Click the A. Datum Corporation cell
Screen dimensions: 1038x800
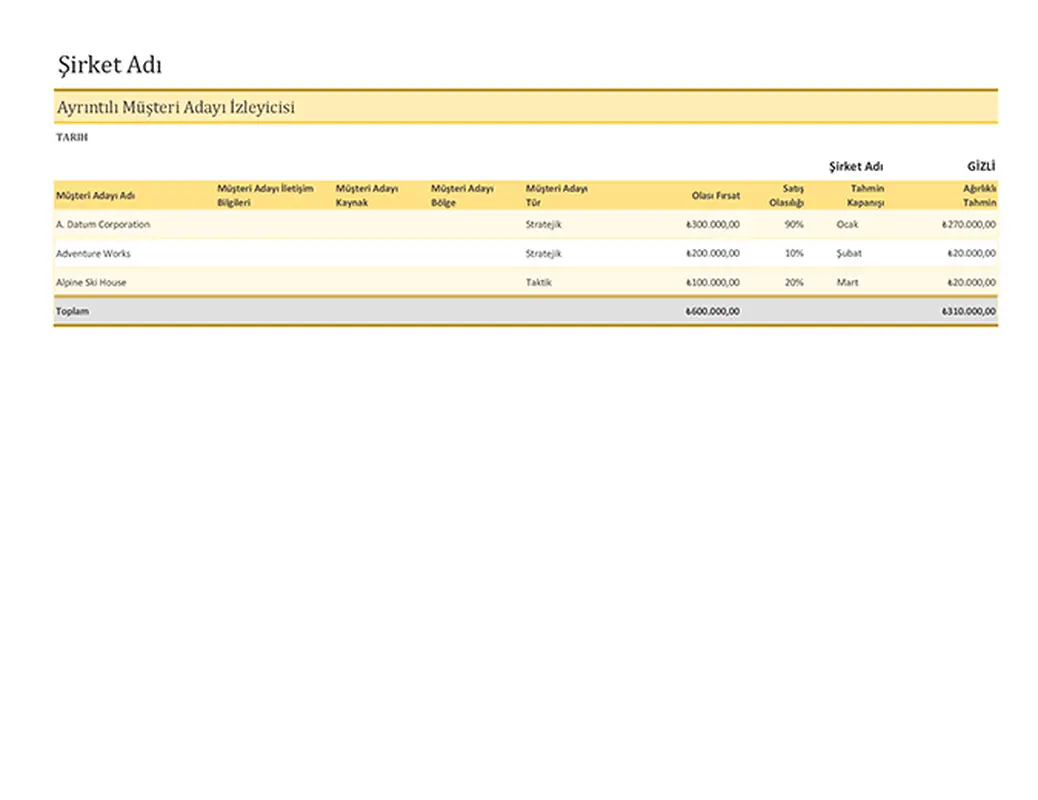tap(103, 224)
